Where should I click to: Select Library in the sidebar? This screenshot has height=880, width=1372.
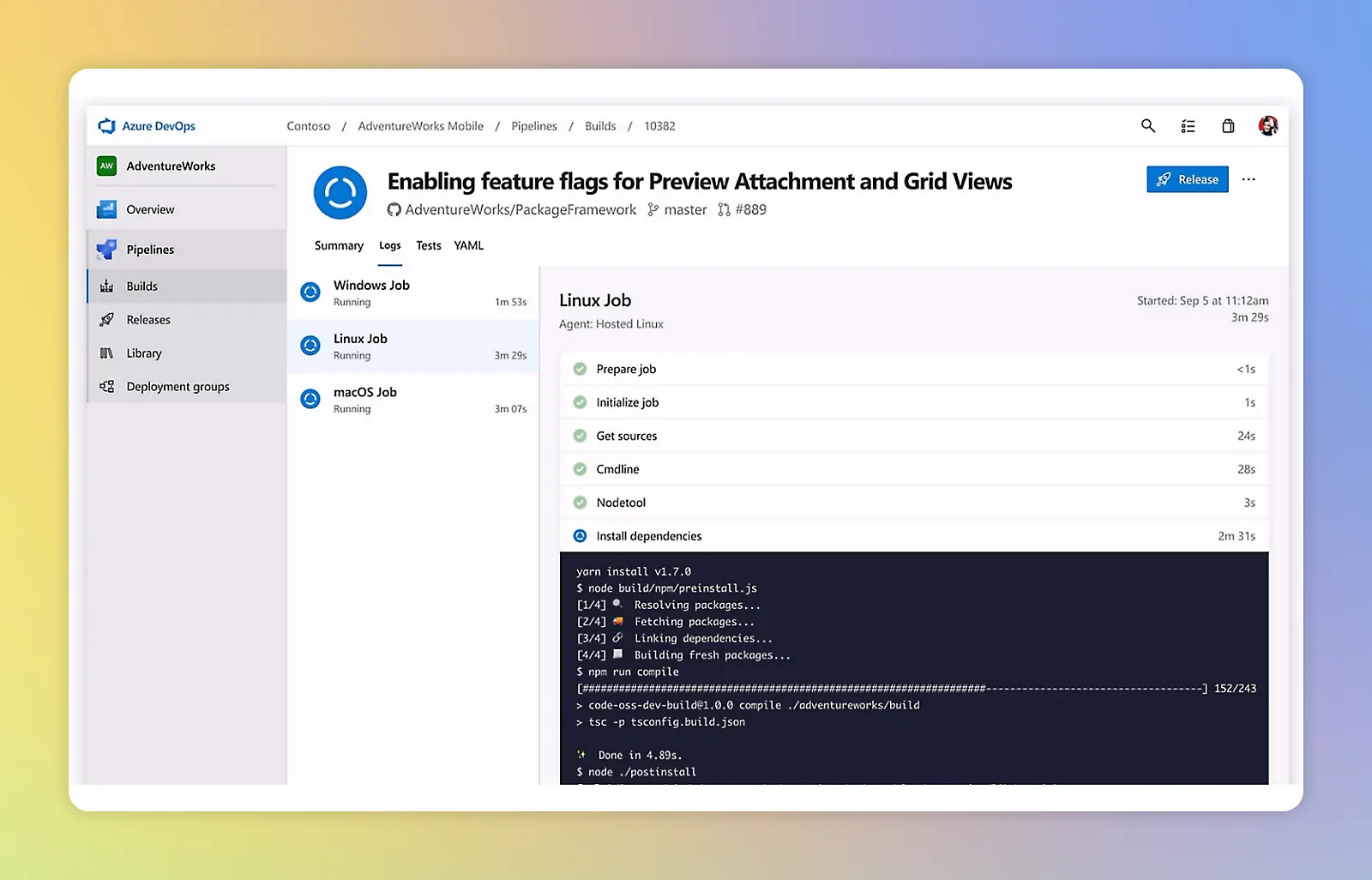(x=143, y=353)
